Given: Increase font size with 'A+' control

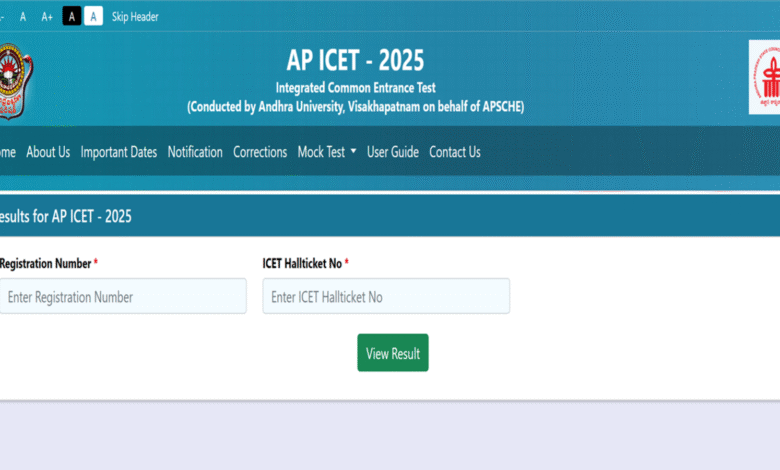Looking at the screenshot, I should point(47,17).
